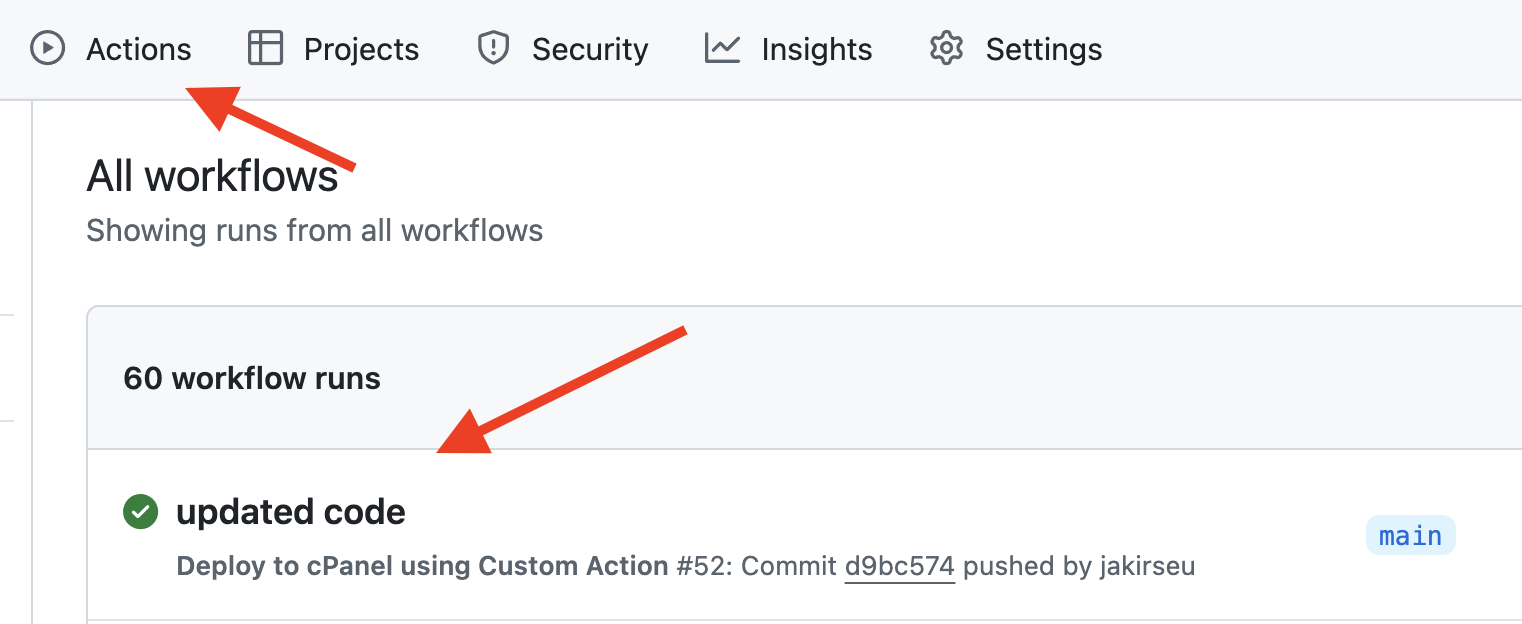Screen dimensions: 1522x624
Task: Open the Projects tab label
Action: 361,49
